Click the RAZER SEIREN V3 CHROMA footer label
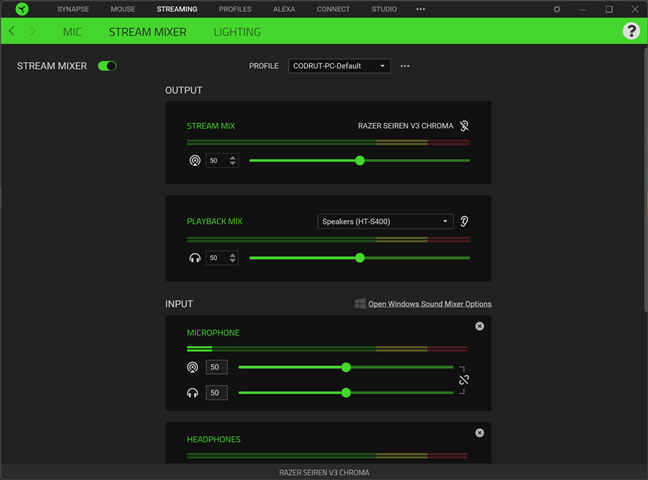The width and height of the screenshot is (648, 480). 324,473
